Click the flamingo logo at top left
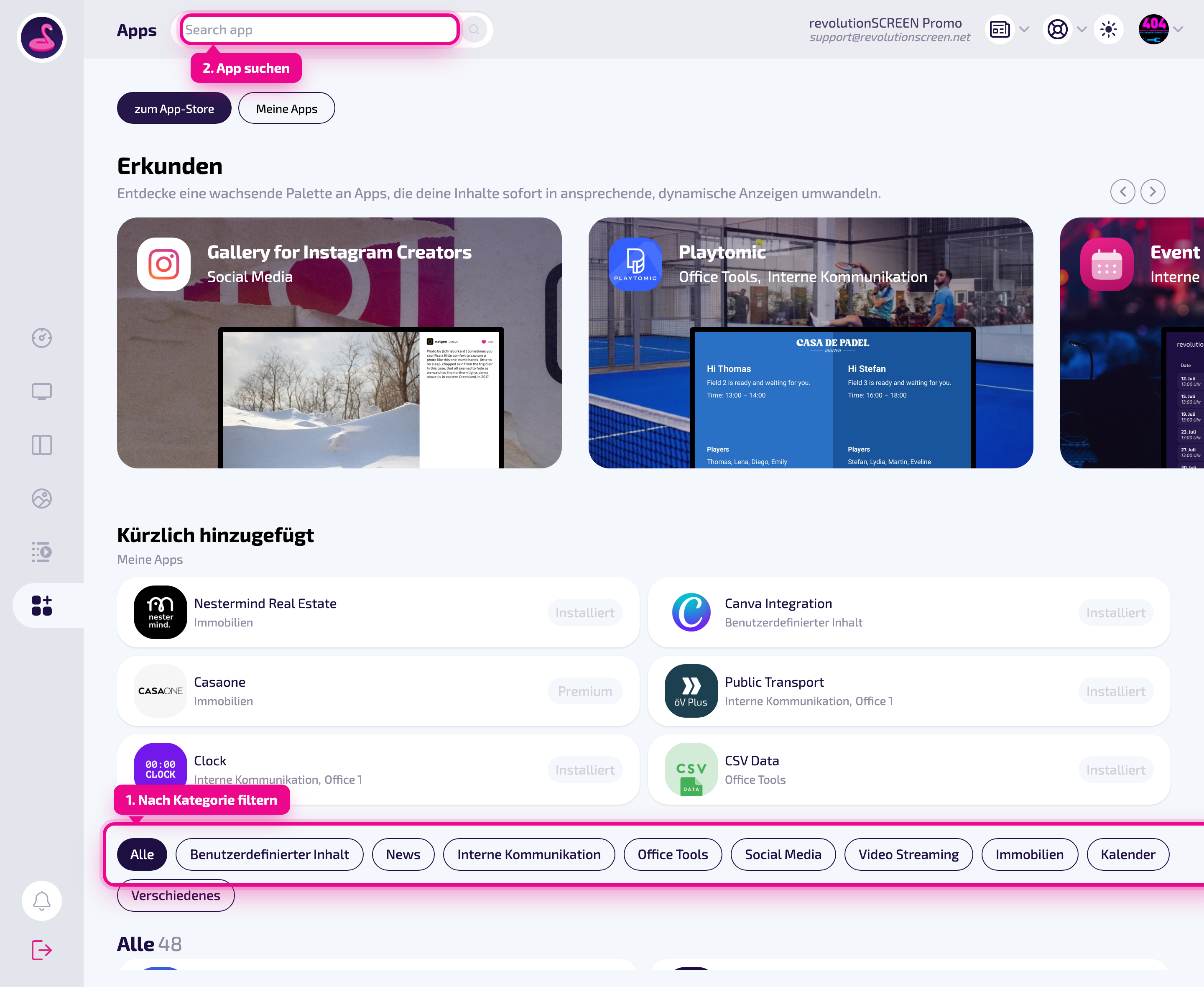This screenshot has width=1204, height=987. click(41, 37)
